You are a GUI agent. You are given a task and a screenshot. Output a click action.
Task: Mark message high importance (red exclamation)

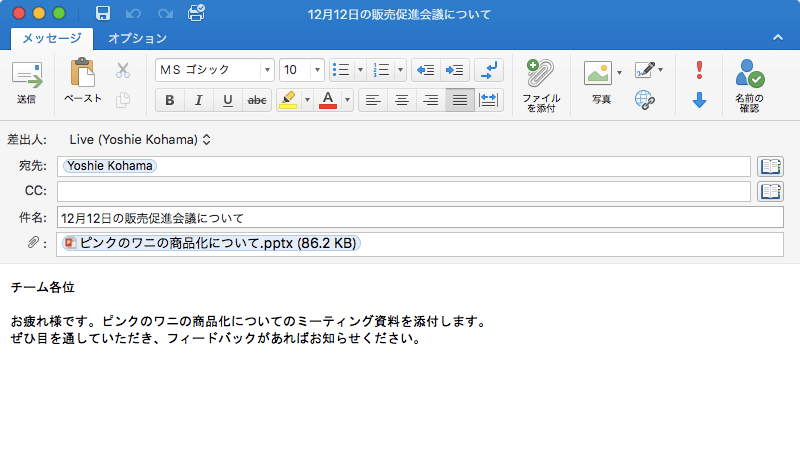pos(699,70)
